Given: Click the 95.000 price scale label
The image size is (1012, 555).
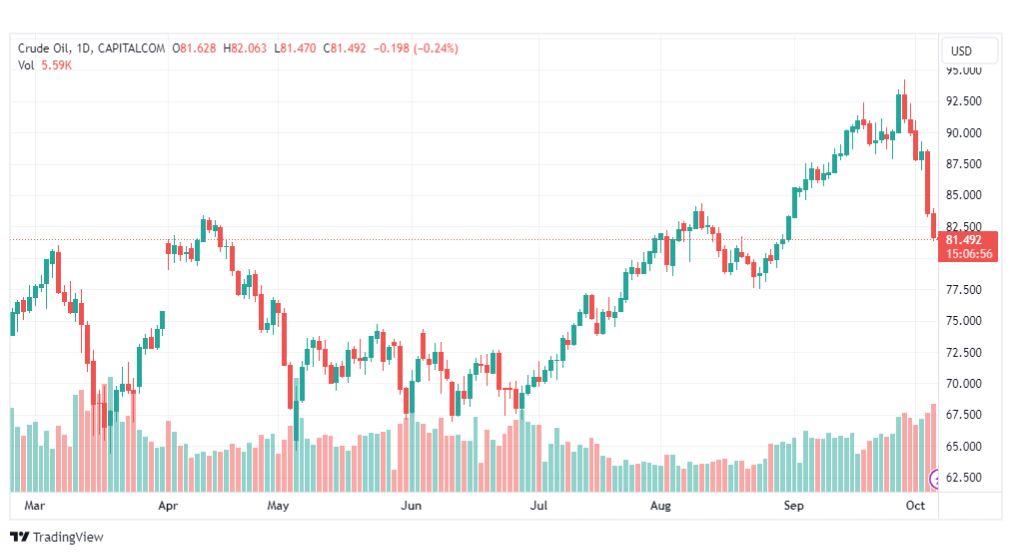Looking at the screenshot, I should pyautogui.click(x=964, y=71).
